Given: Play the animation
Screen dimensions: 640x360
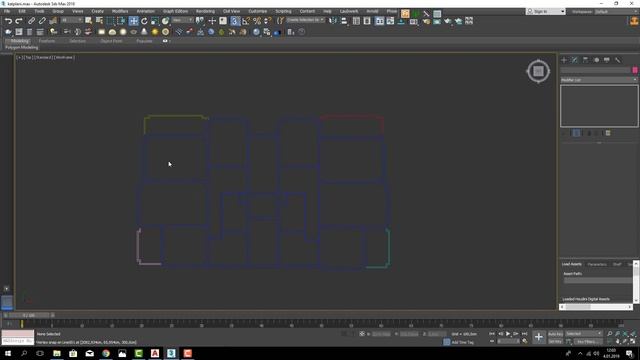Looking at the screenshot, I should 508,334.
